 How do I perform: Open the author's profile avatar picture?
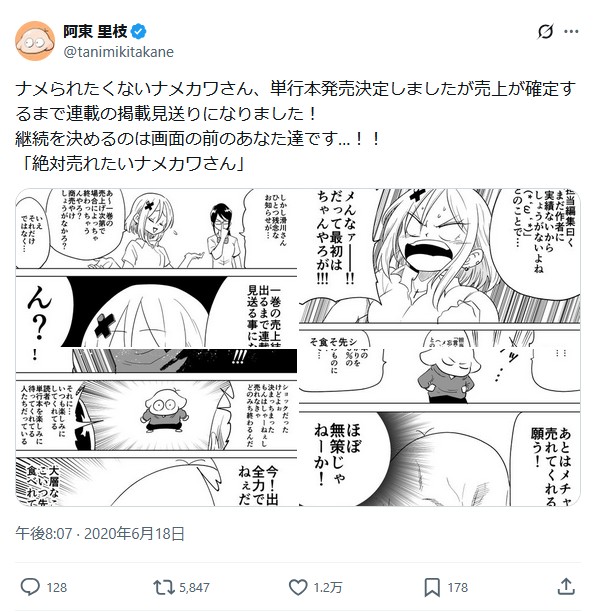click(x=35, y=41)
